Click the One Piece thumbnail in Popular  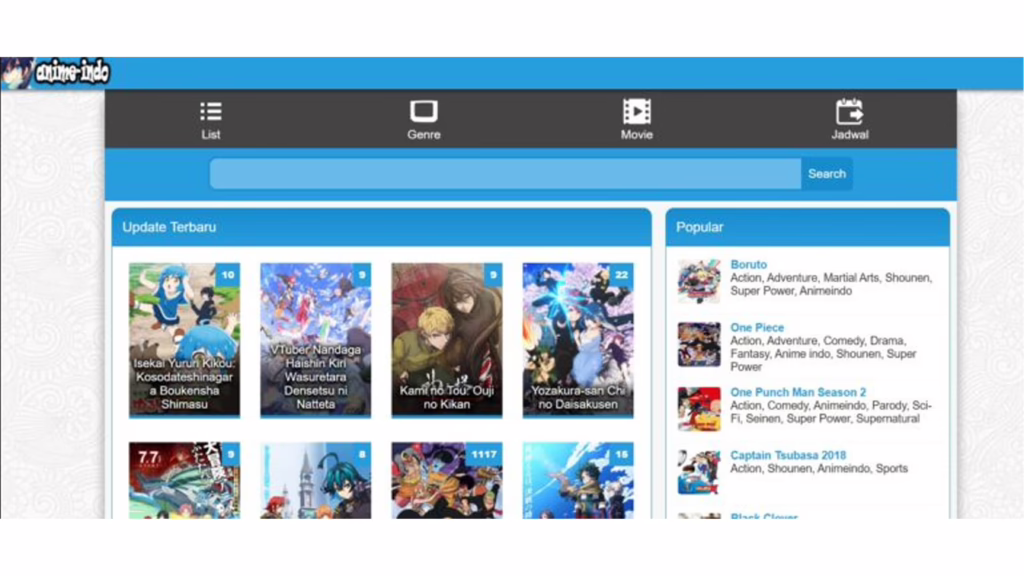(699, 344)
